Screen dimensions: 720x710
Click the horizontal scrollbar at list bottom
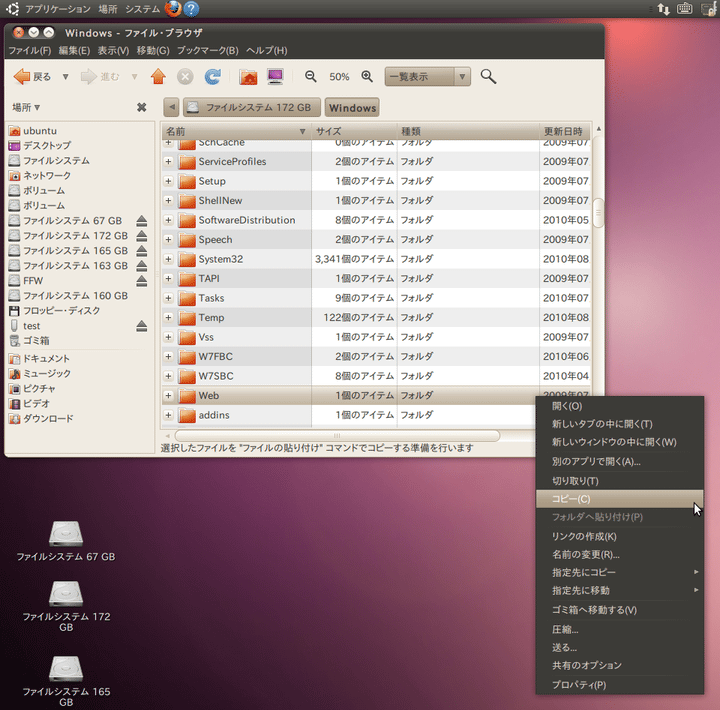click(x=337, y=435)
